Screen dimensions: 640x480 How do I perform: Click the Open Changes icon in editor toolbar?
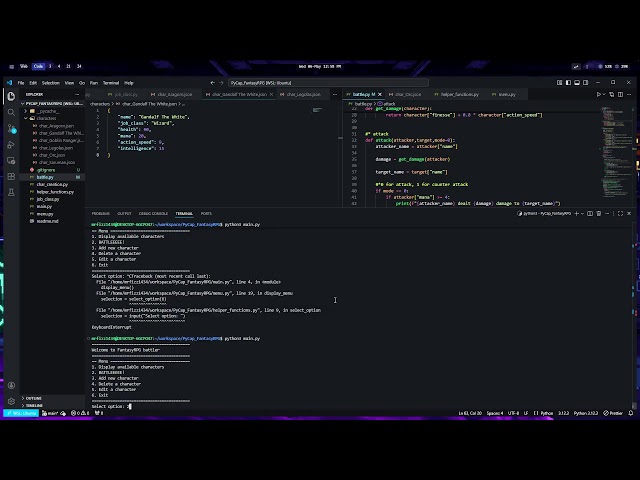tap(611, 94)
